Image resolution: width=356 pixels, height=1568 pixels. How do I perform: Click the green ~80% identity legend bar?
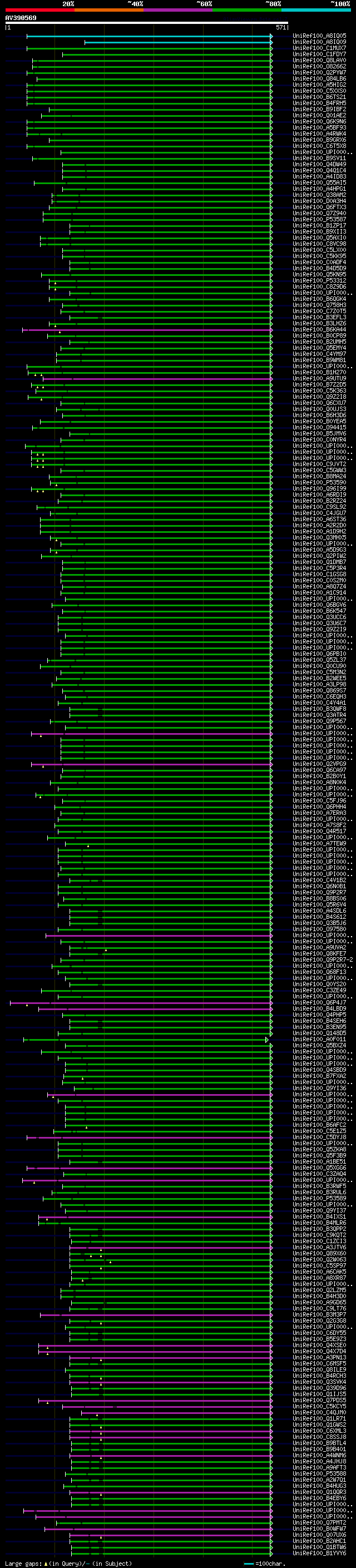[x=247, y=10]
